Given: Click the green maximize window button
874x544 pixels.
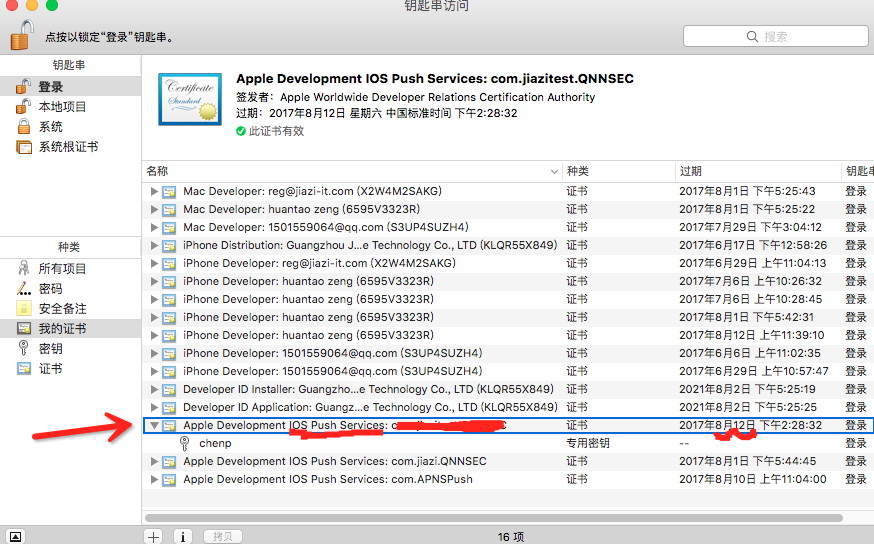Looking at the screenshot, I should tap(52, 5).
